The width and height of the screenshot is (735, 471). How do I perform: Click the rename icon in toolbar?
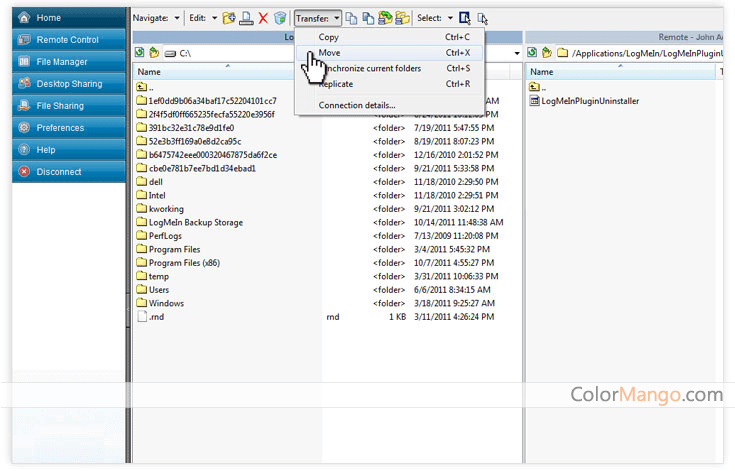[x=246, y=18]
